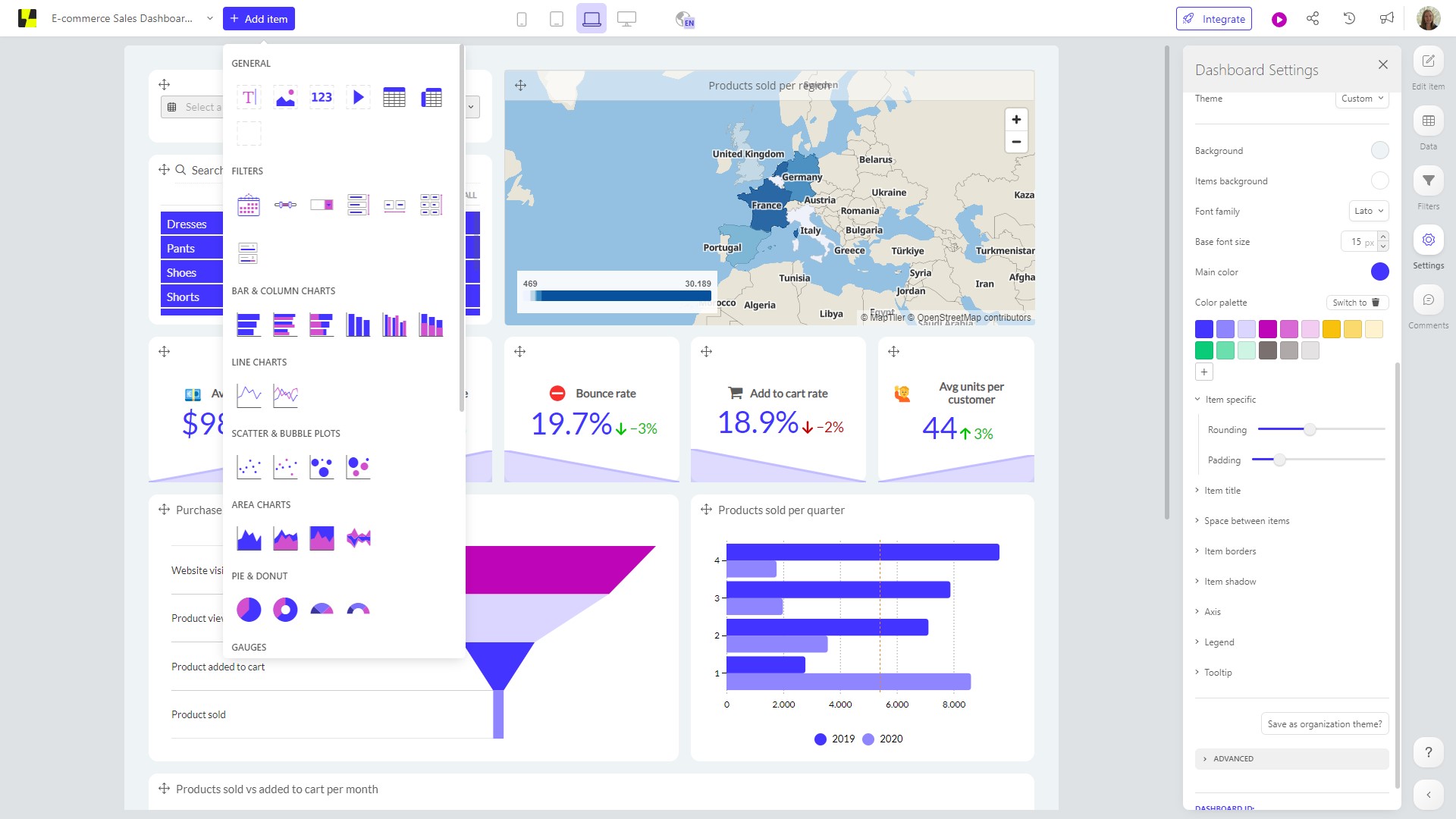Screen dimensions: 1456x819
Task: Open the Font family dropdown set to Lato
Action: pyautogui.click(x=1369, y=211)
